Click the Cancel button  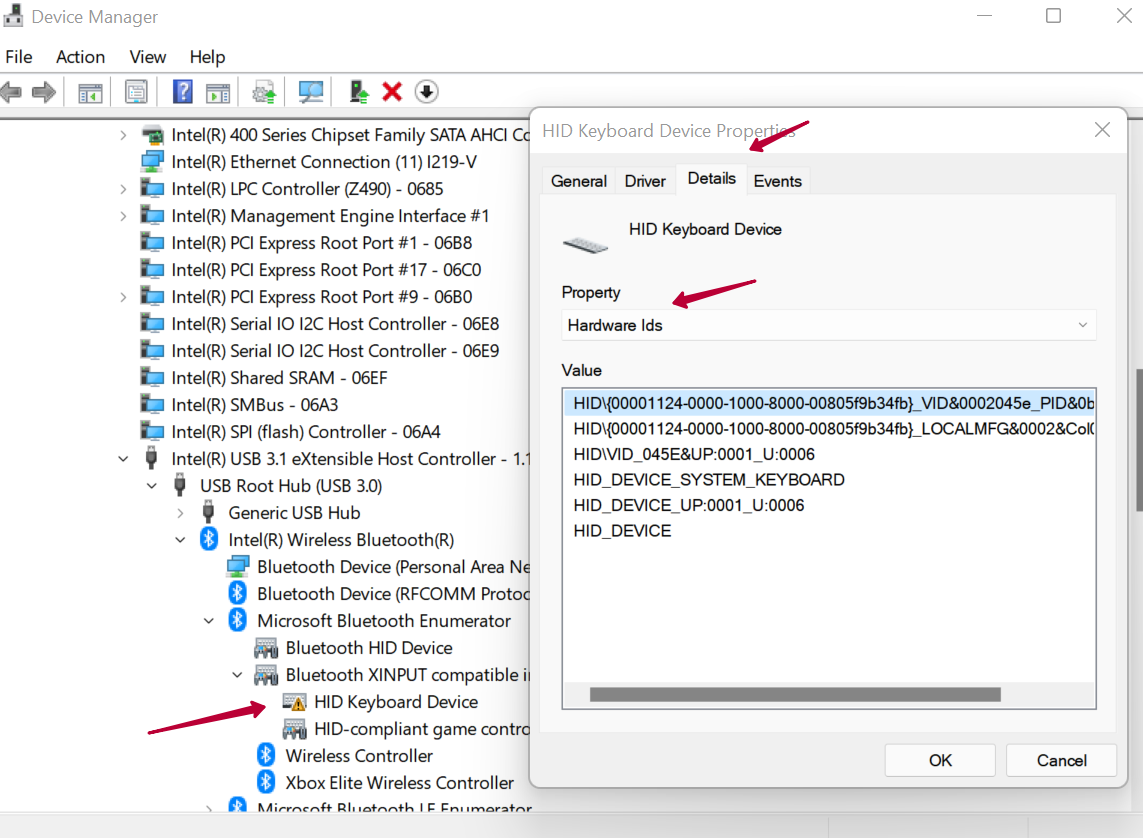click(x=1061, y=760)
